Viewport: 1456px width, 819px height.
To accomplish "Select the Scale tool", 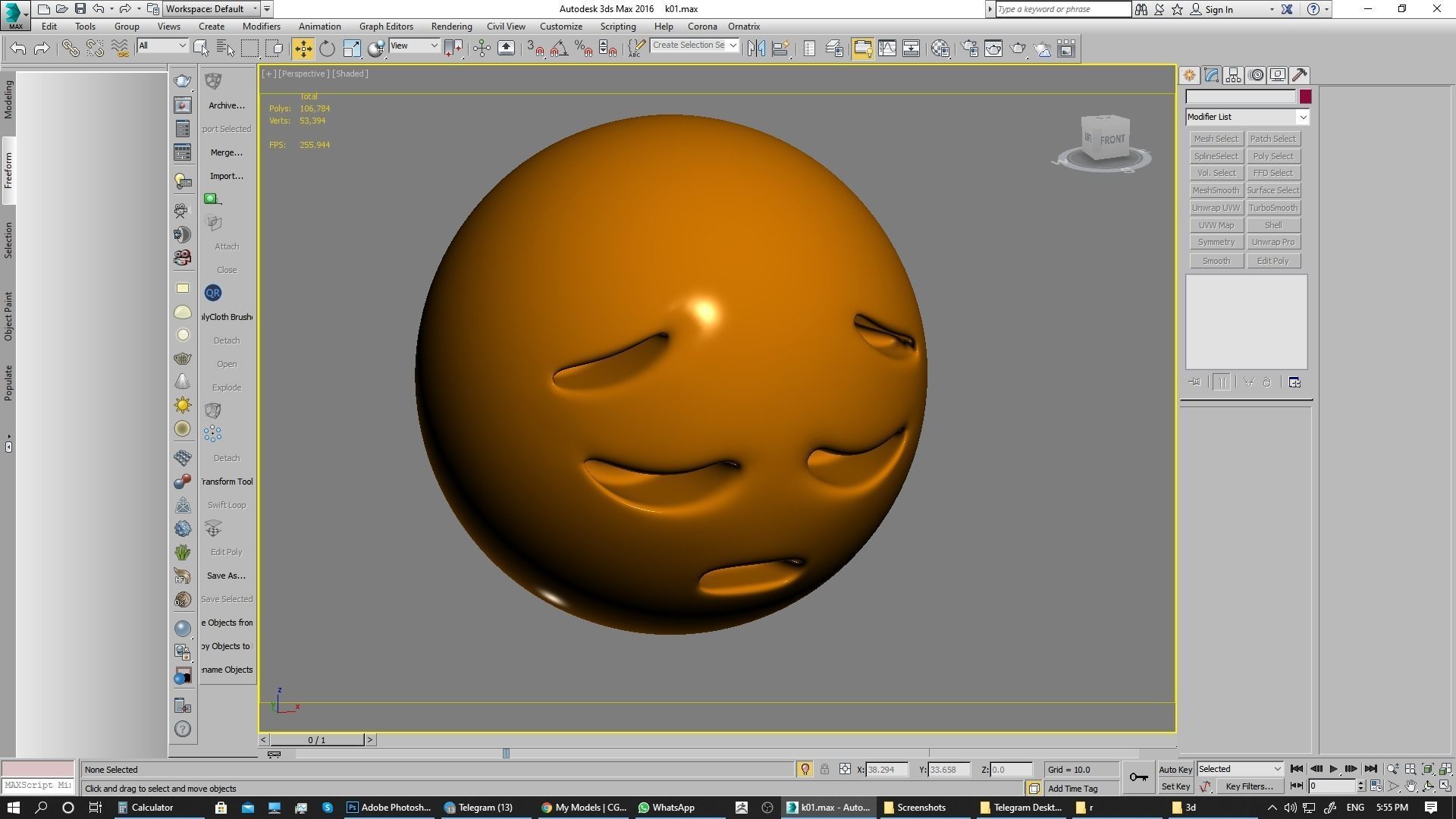I will 352,49.
